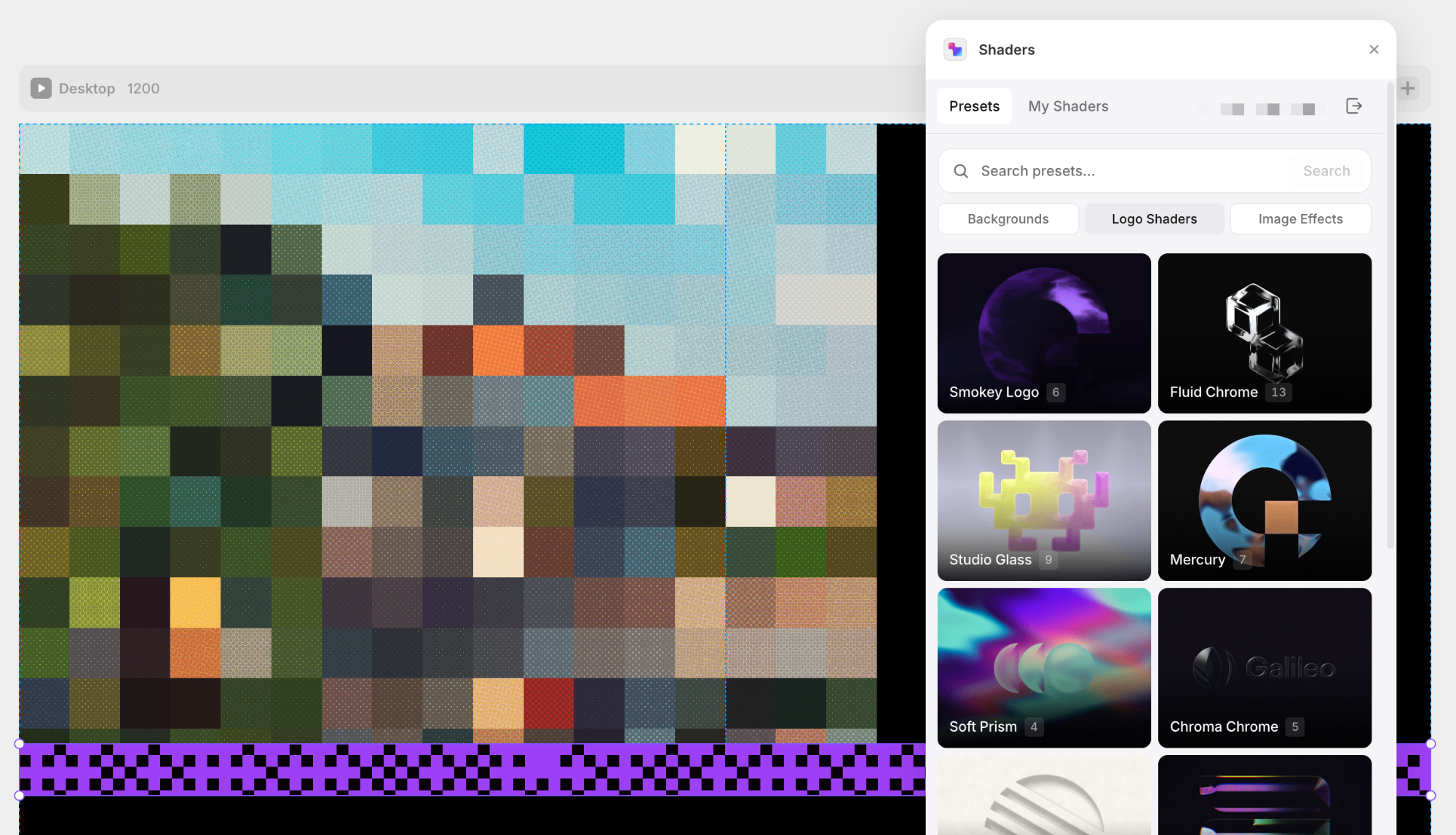Apply the Soft Prism preset
This screenshot has width=1456, height=835.
point(1044,668)
